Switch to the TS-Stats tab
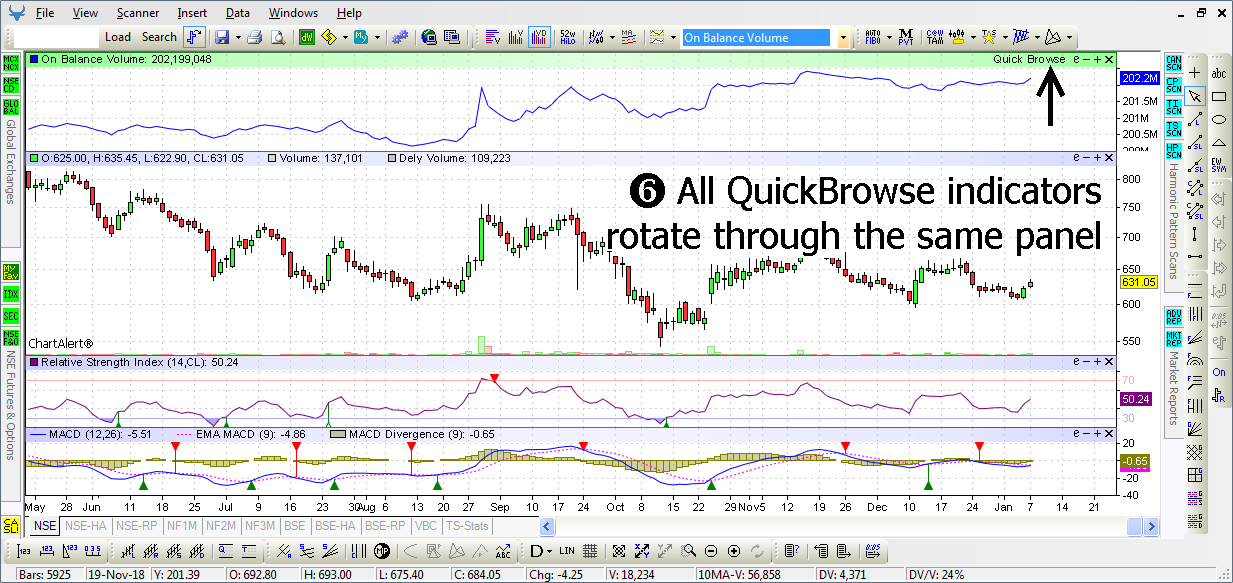 tap(466, 525)
